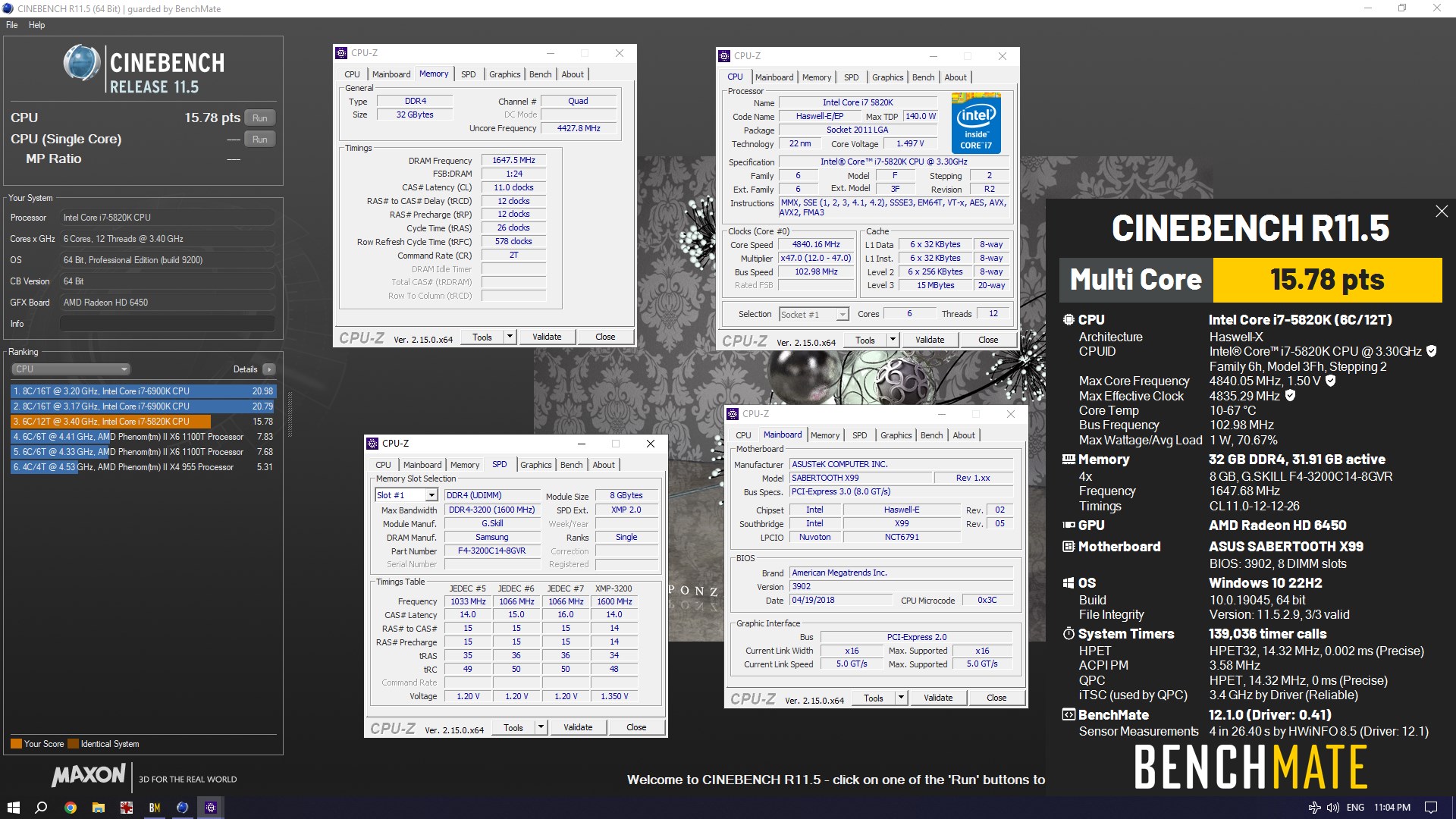
Task: Switch to Cinebench from taskbar sphere icon
Action: click(x=182, y=808)
